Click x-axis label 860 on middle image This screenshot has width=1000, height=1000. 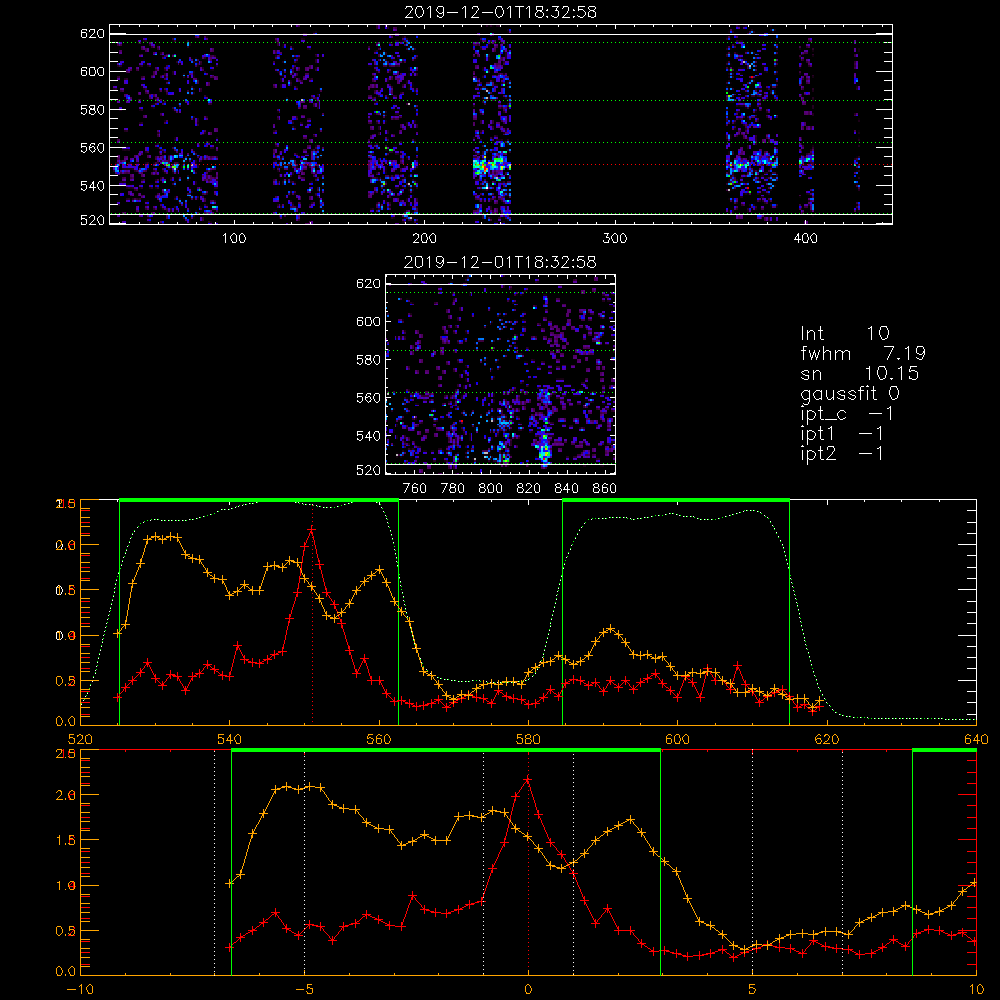pyautogui.click(x=605, y=489)
